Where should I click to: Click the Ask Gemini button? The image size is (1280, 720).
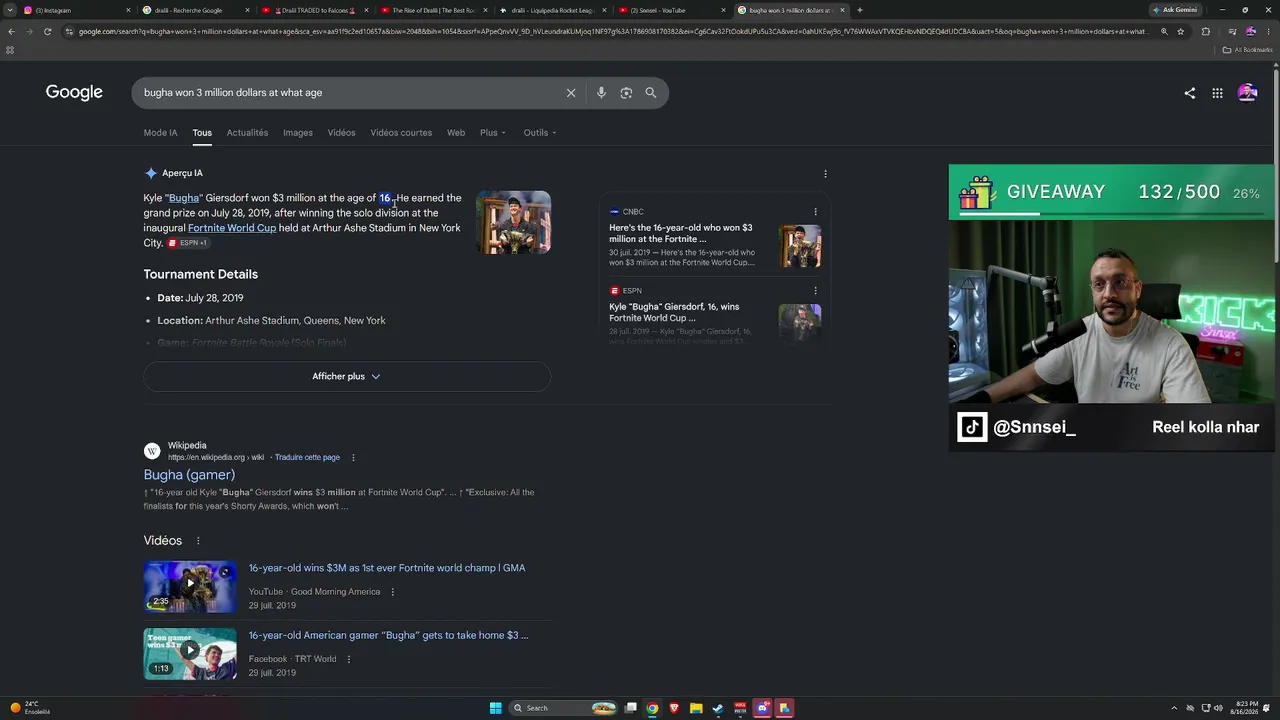click(1175, 10)
